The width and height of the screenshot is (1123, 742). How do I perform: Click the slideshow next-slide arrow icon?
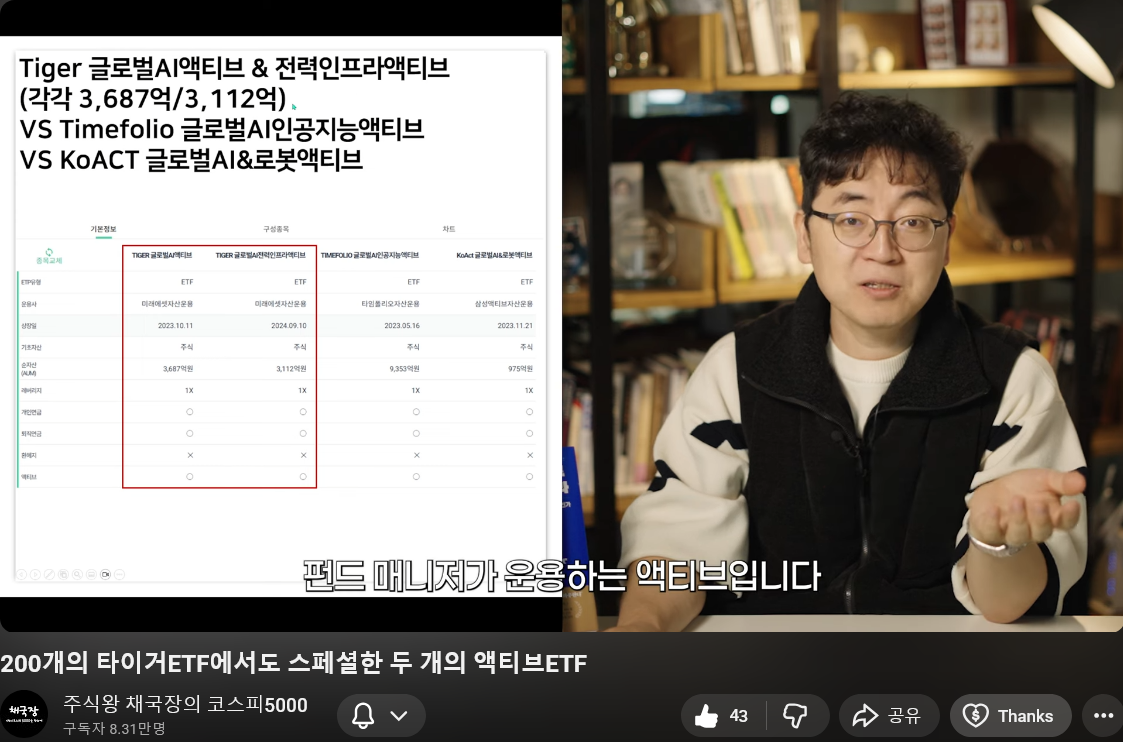(x=35, y=575)
